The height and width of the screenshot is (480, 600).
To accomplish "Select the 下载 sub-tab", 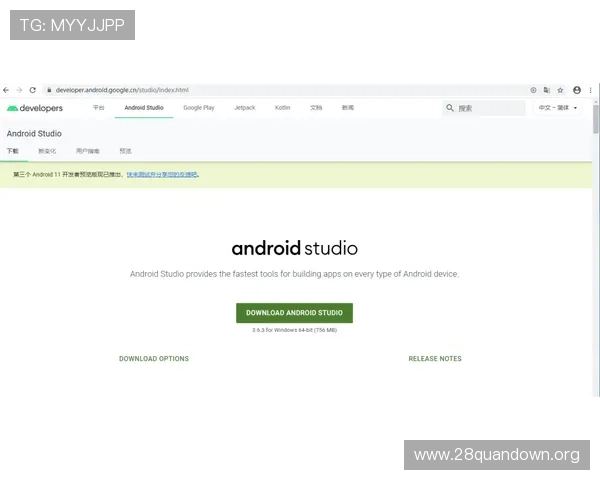I will pos(13,151).
